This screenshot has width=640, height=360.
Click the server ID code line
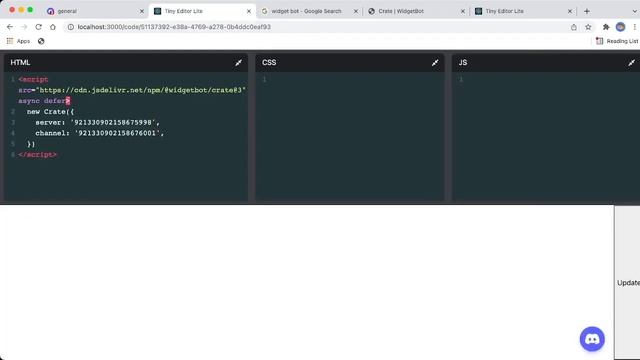coord(98,122)
